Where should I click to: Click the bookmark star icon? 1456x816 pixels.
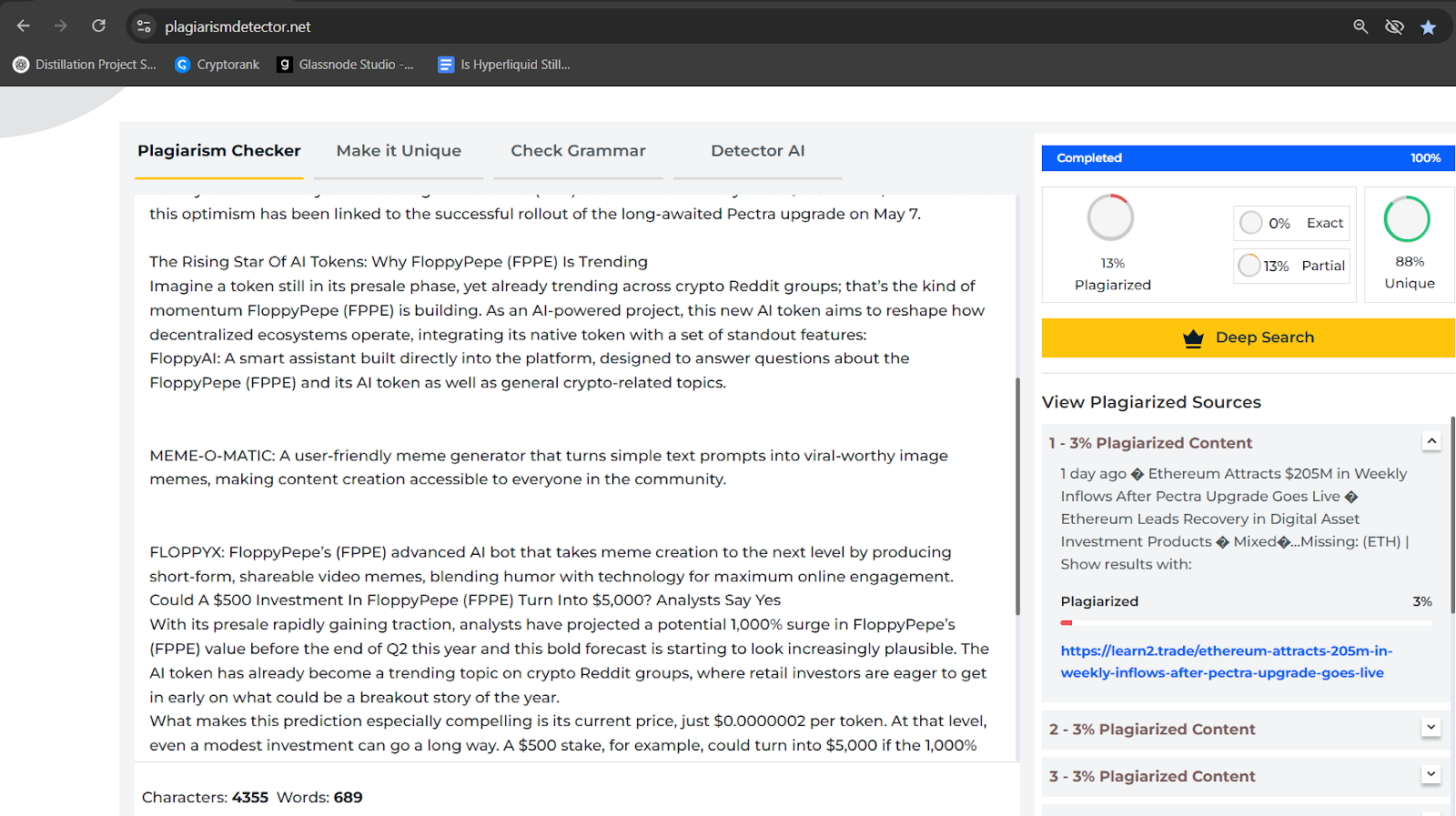click(1429, 27)
